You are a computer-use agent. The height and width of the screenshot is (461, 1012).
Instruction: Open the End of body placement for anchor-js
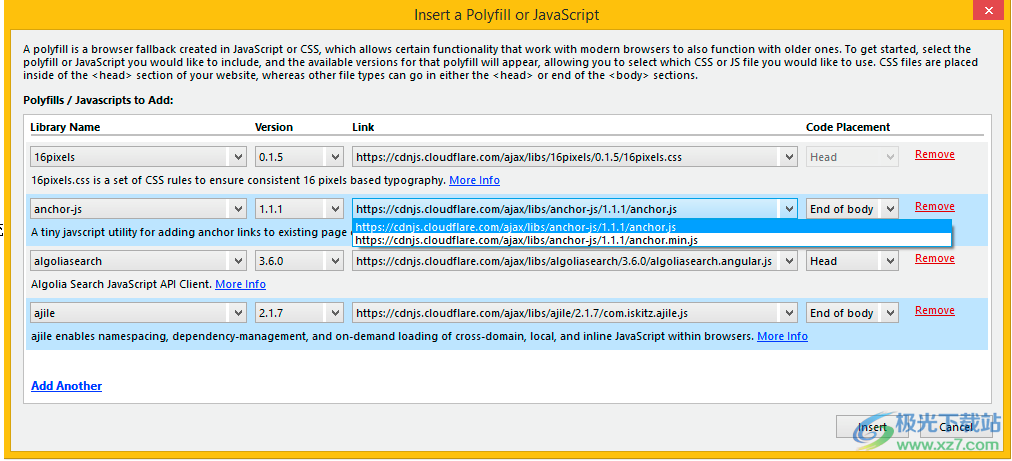click(852, 209)
